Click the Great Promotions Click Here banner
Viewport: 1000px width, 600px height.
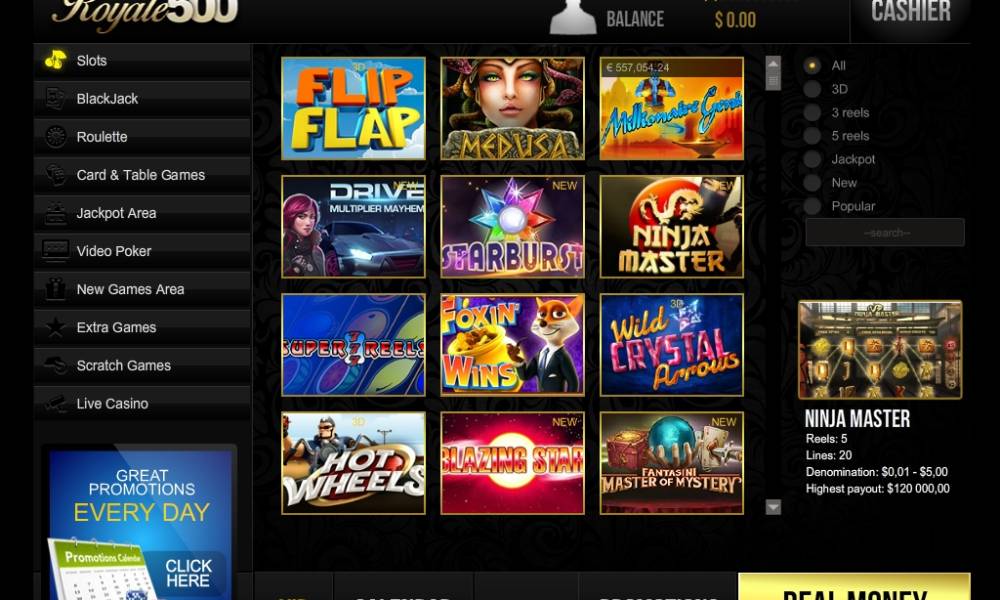tap(141, 524)
